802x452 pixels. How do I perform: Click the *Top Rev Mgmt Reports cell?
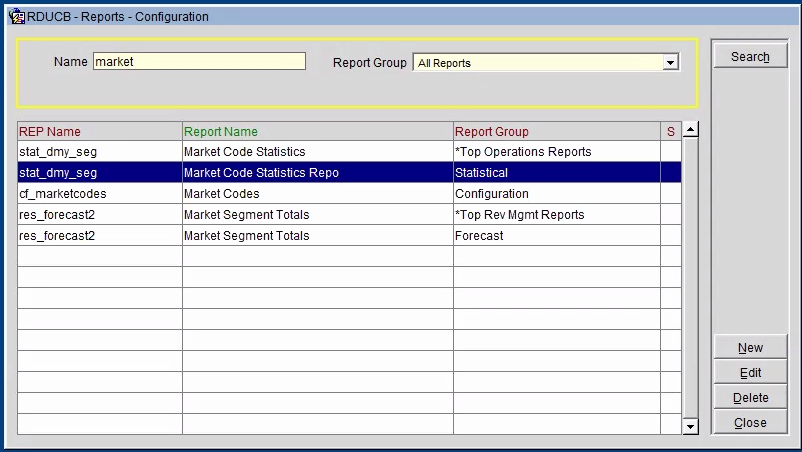point(556,215)
